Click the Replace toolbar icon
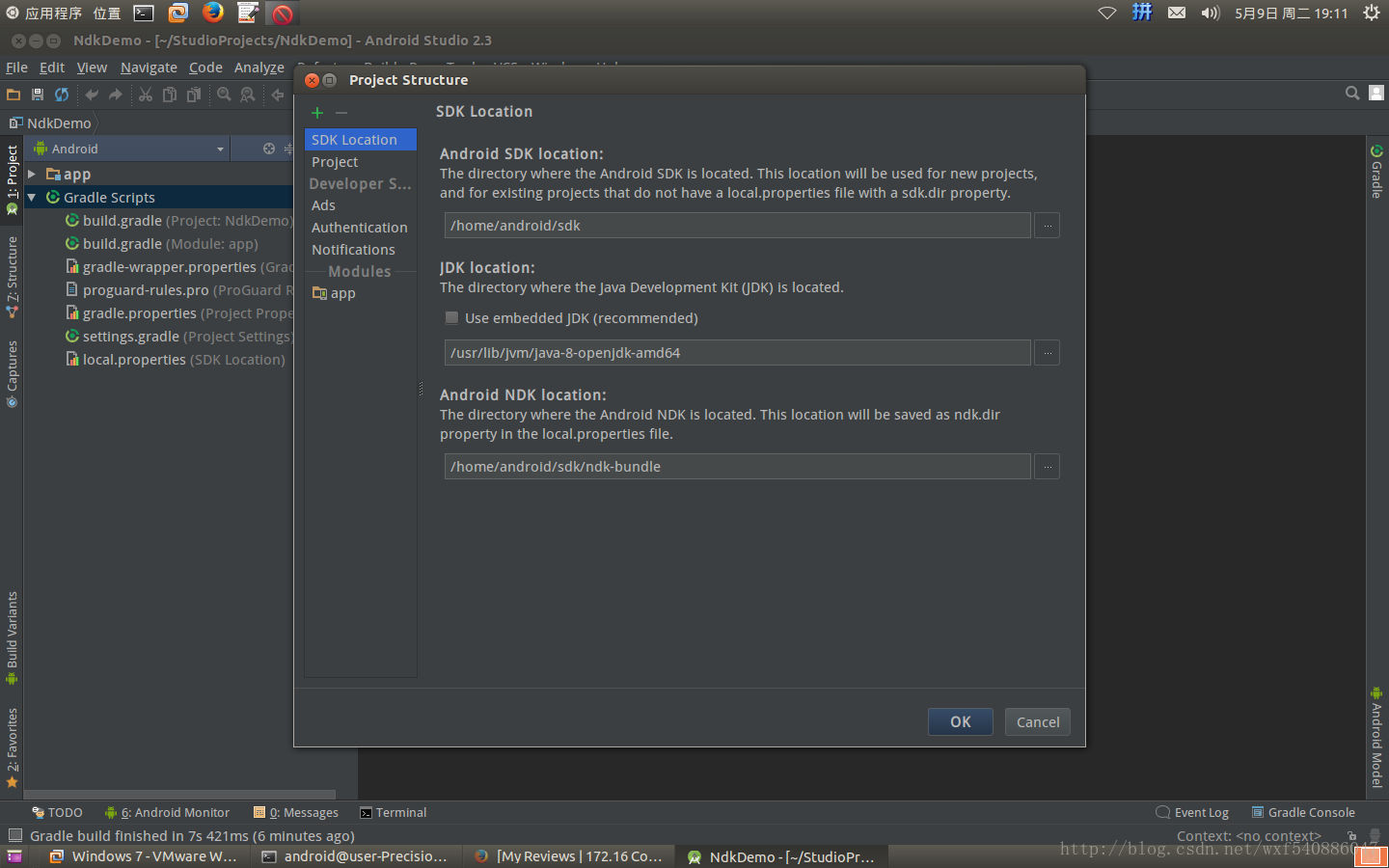This screenshot has width=1389, height=868. [x=248, y=95]
